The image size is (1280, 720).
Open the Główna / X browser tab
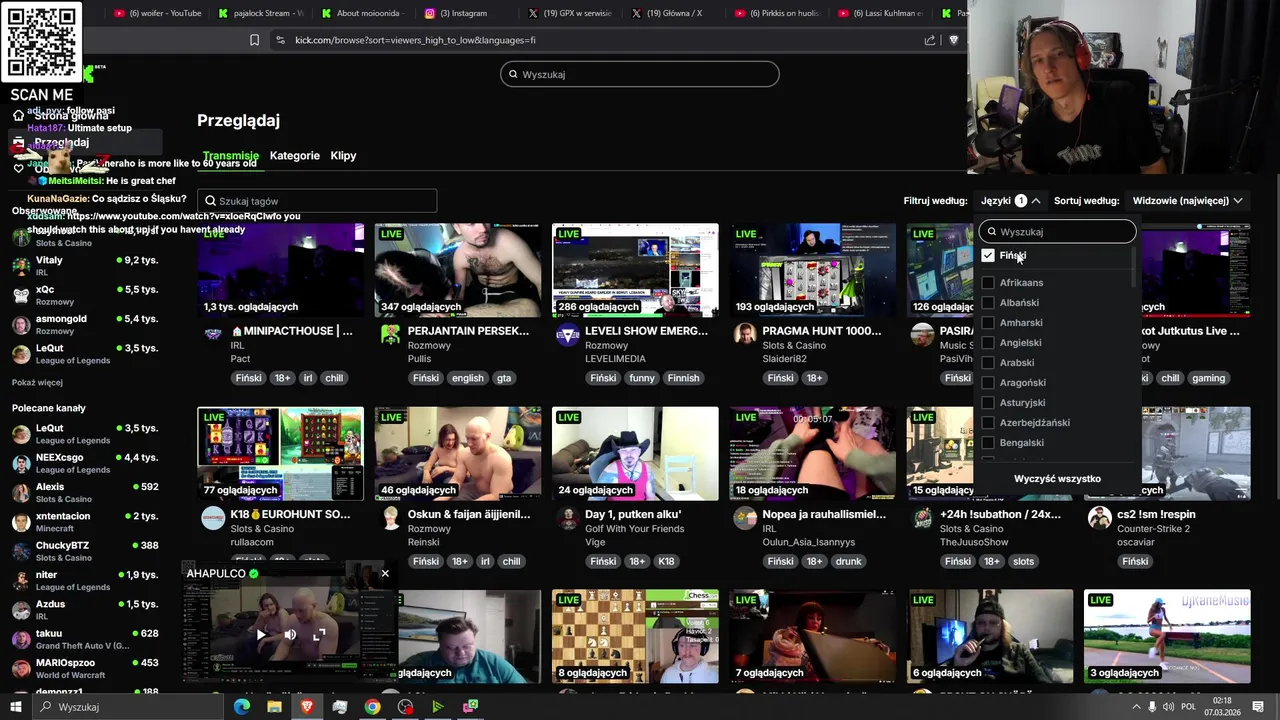pyautogui.click(x=673, y=13)
